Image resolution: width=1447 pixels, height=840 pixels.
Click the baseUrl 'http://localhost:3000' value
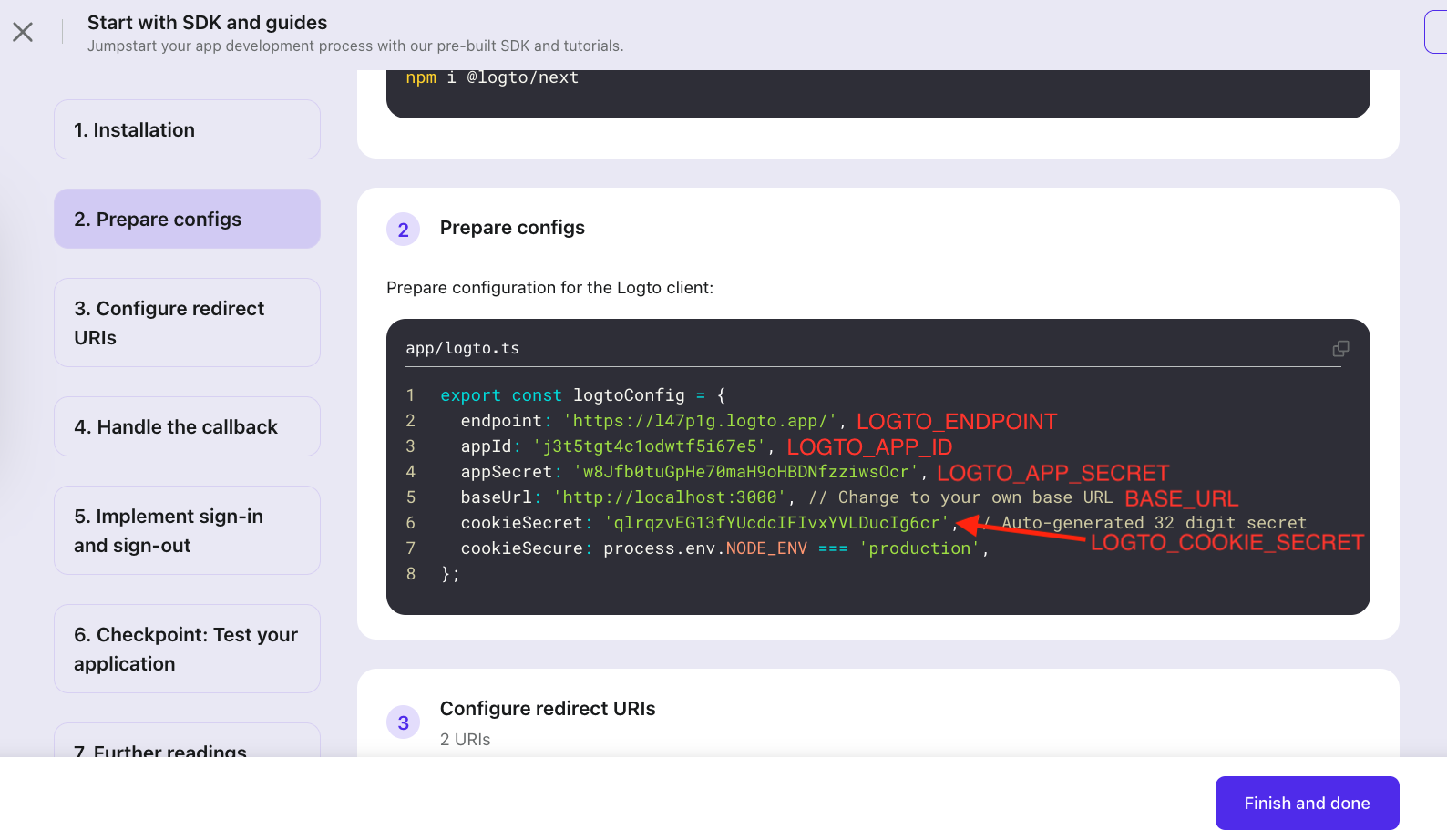click(x=670, y=497)
